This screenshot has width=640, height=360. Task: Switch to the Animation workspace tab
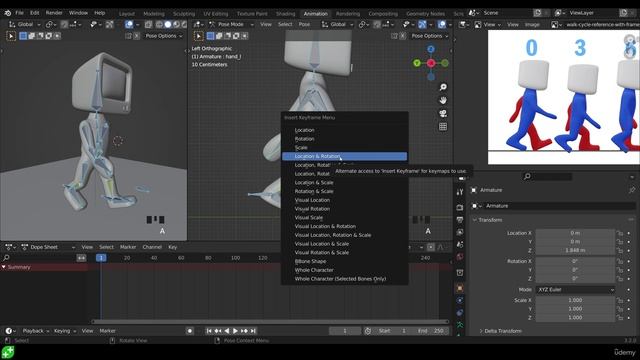coord(316,13)
